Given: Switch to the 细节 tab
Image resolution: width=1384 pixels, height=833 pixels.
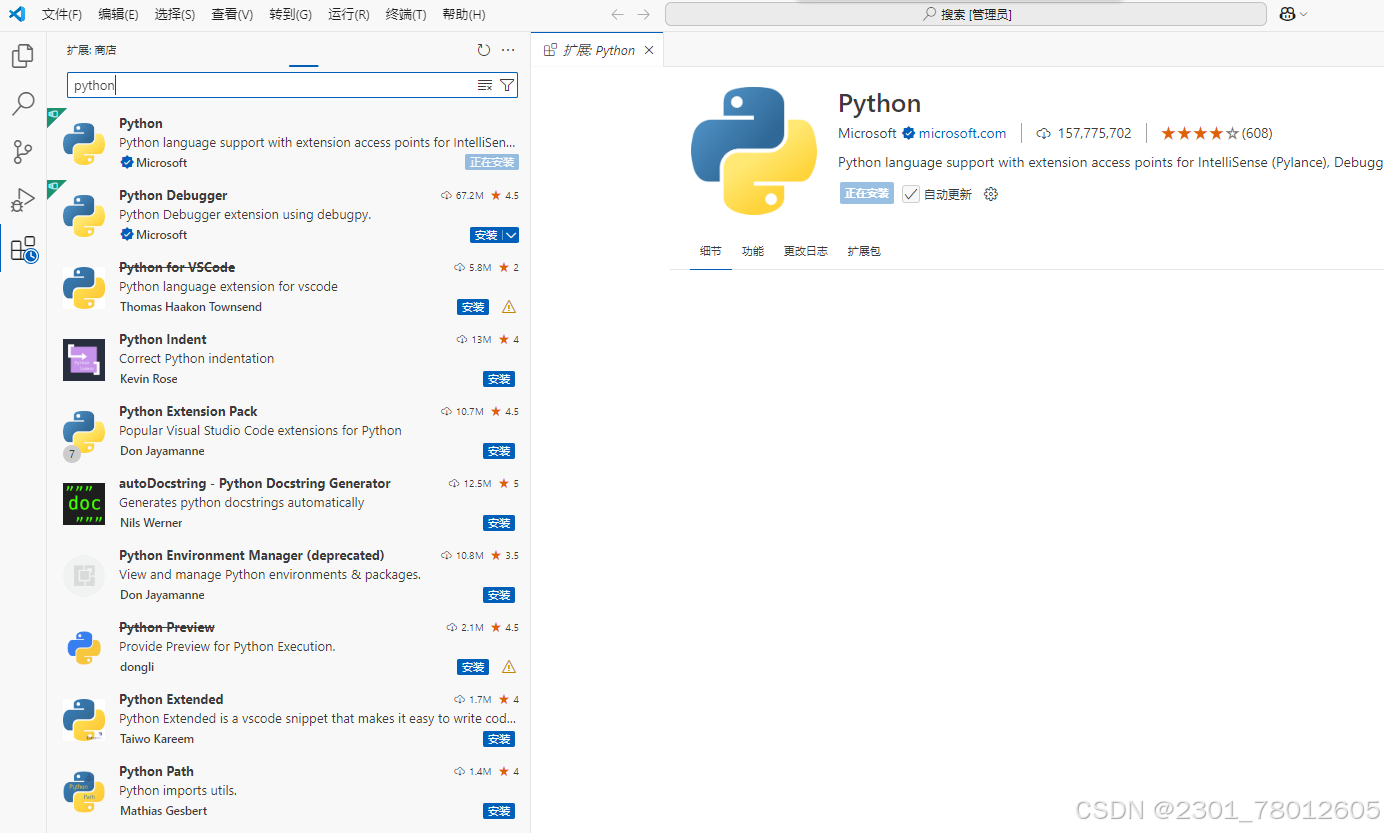Looking at the screenshot, I should [x=711, y=251].
